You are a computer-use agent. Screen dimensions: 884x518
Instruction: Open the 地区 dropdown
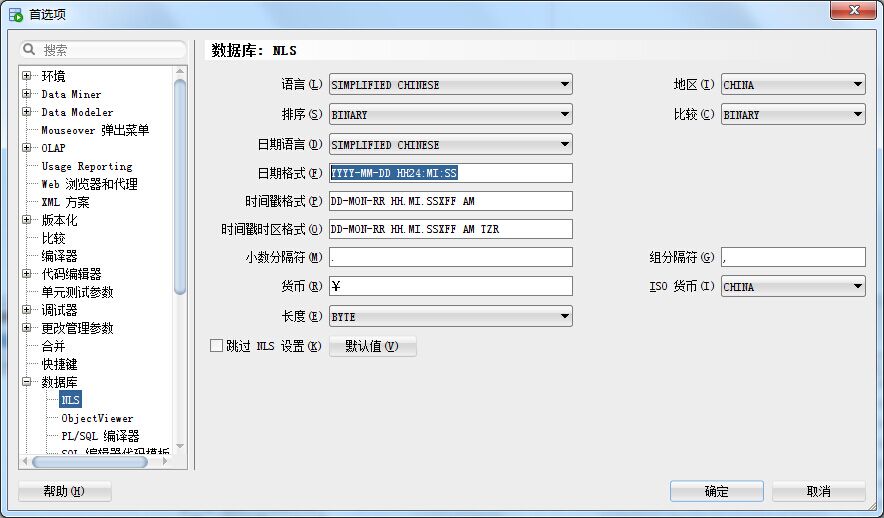(x=793, y=85)
